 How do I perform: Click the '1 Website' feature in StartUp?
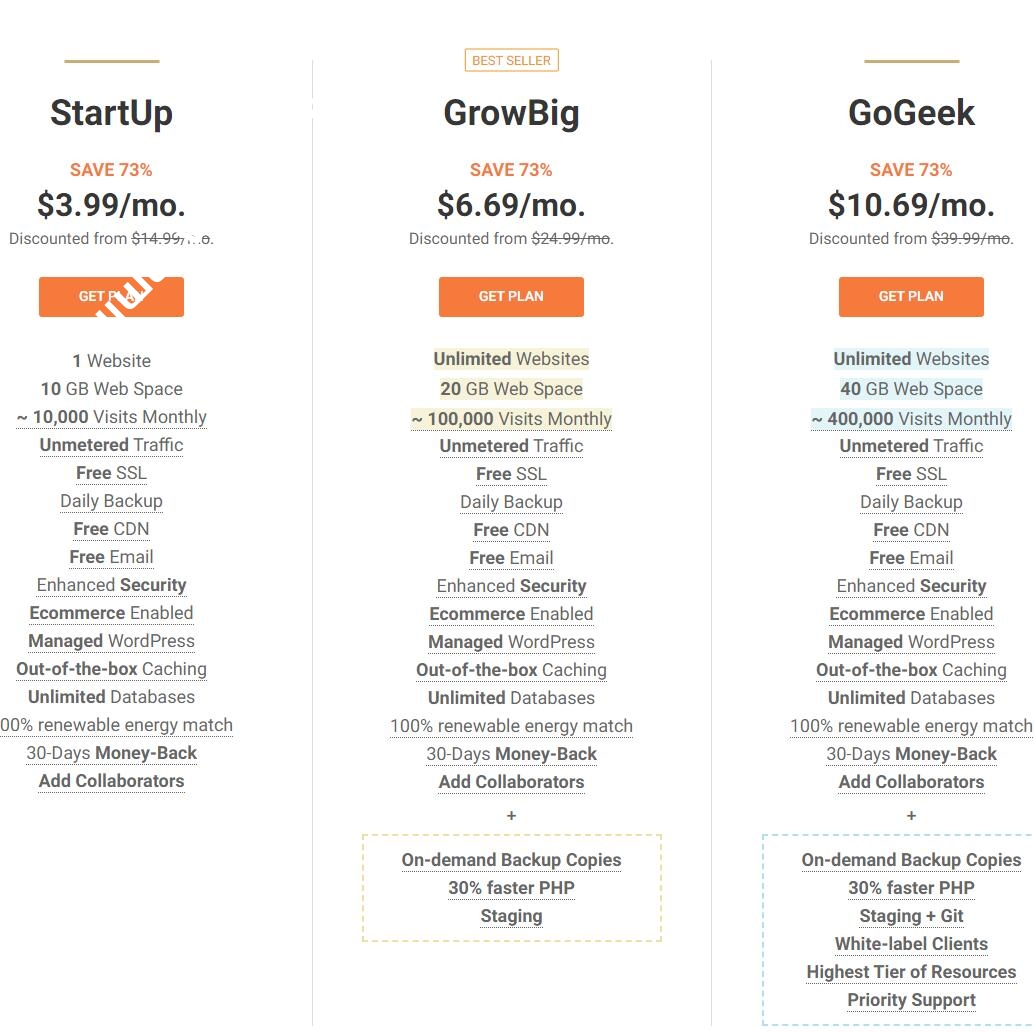point(111,361)
